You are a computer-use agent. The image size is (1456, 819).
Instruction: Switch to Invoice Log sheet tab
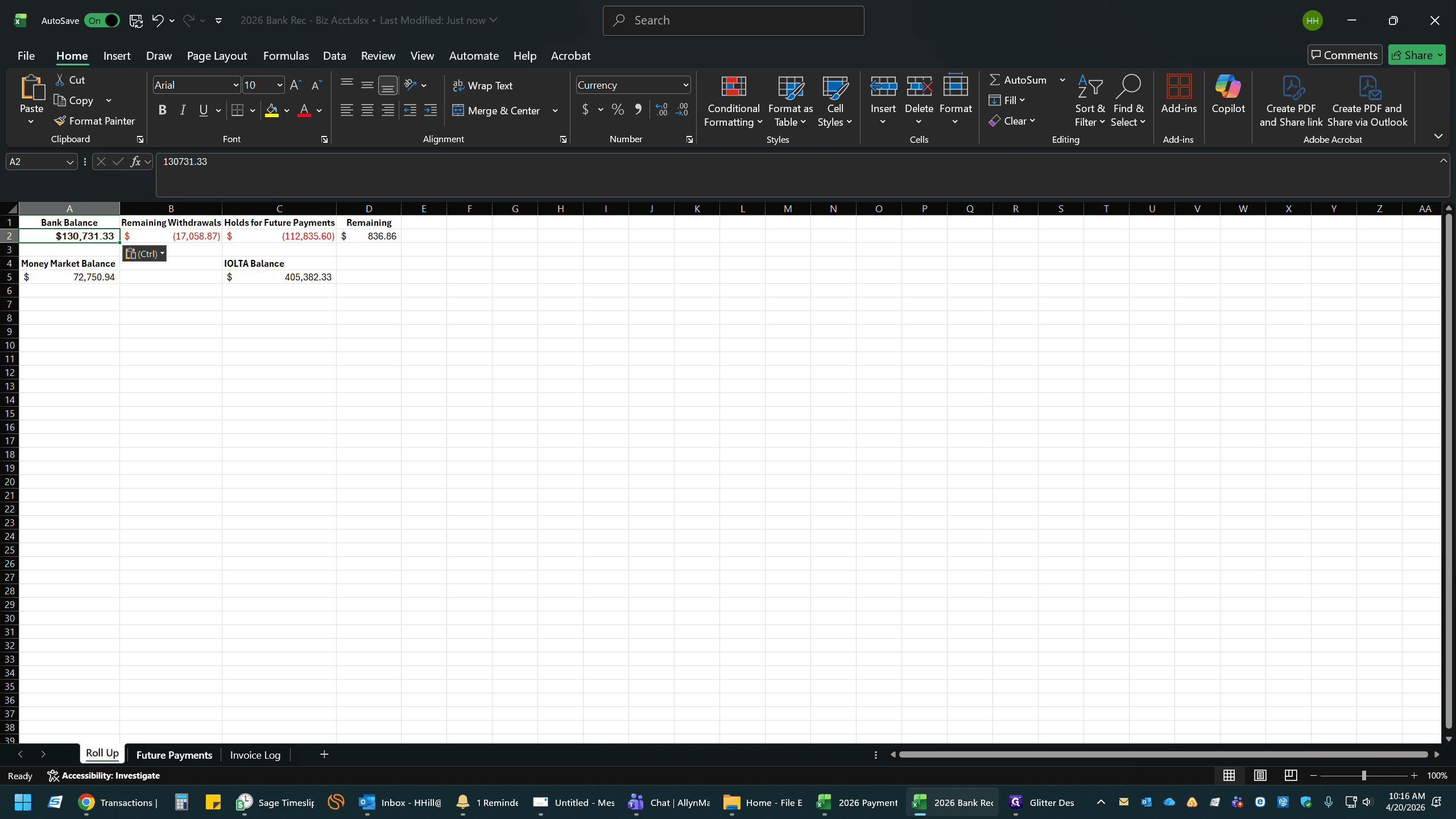(x=255, y=755)
